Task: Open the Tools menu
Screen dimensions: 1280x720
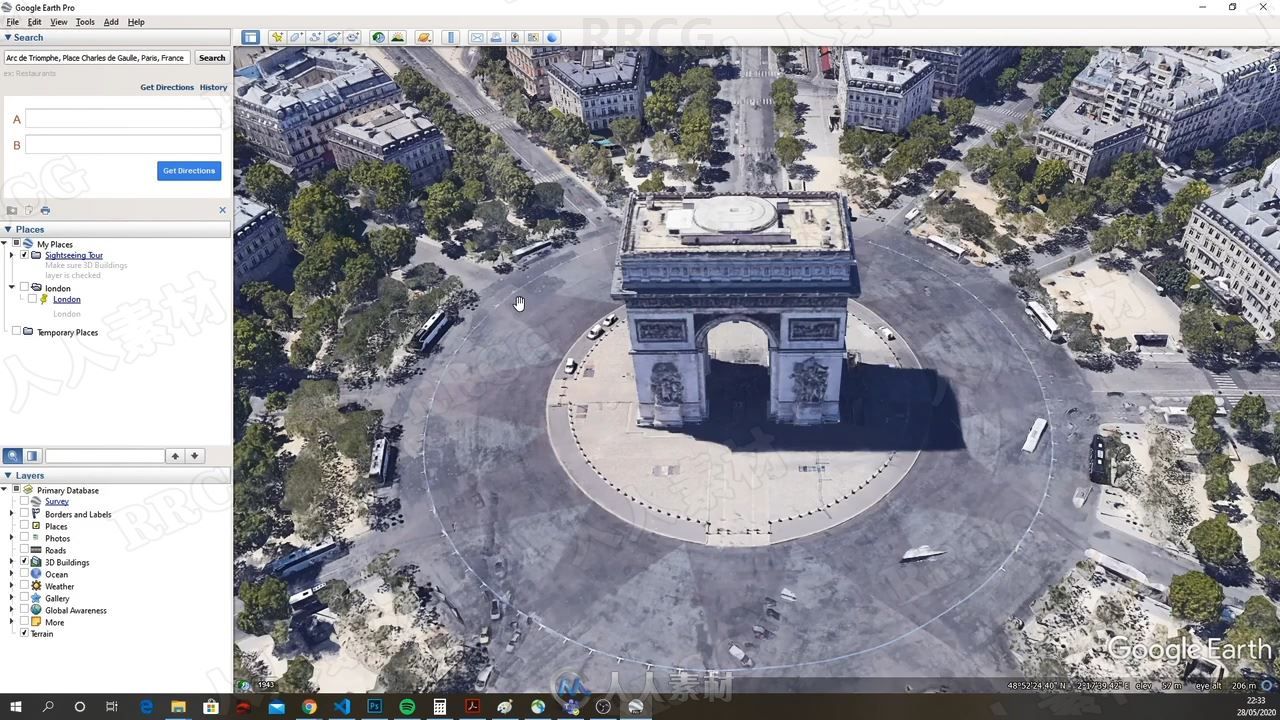Action: coord(85,21)
